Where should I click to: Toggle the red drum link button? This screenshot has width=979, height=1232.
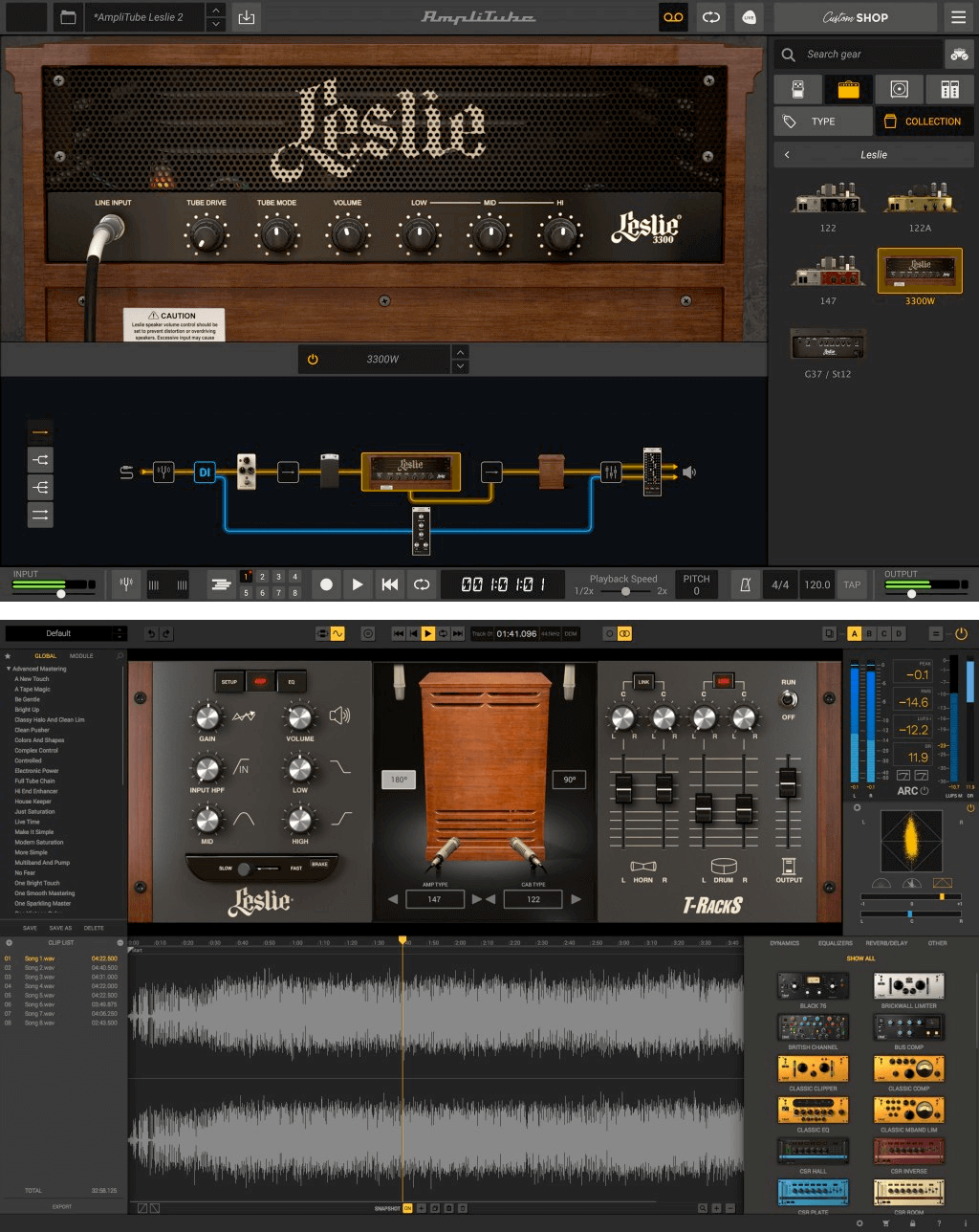tap(724, 681)
